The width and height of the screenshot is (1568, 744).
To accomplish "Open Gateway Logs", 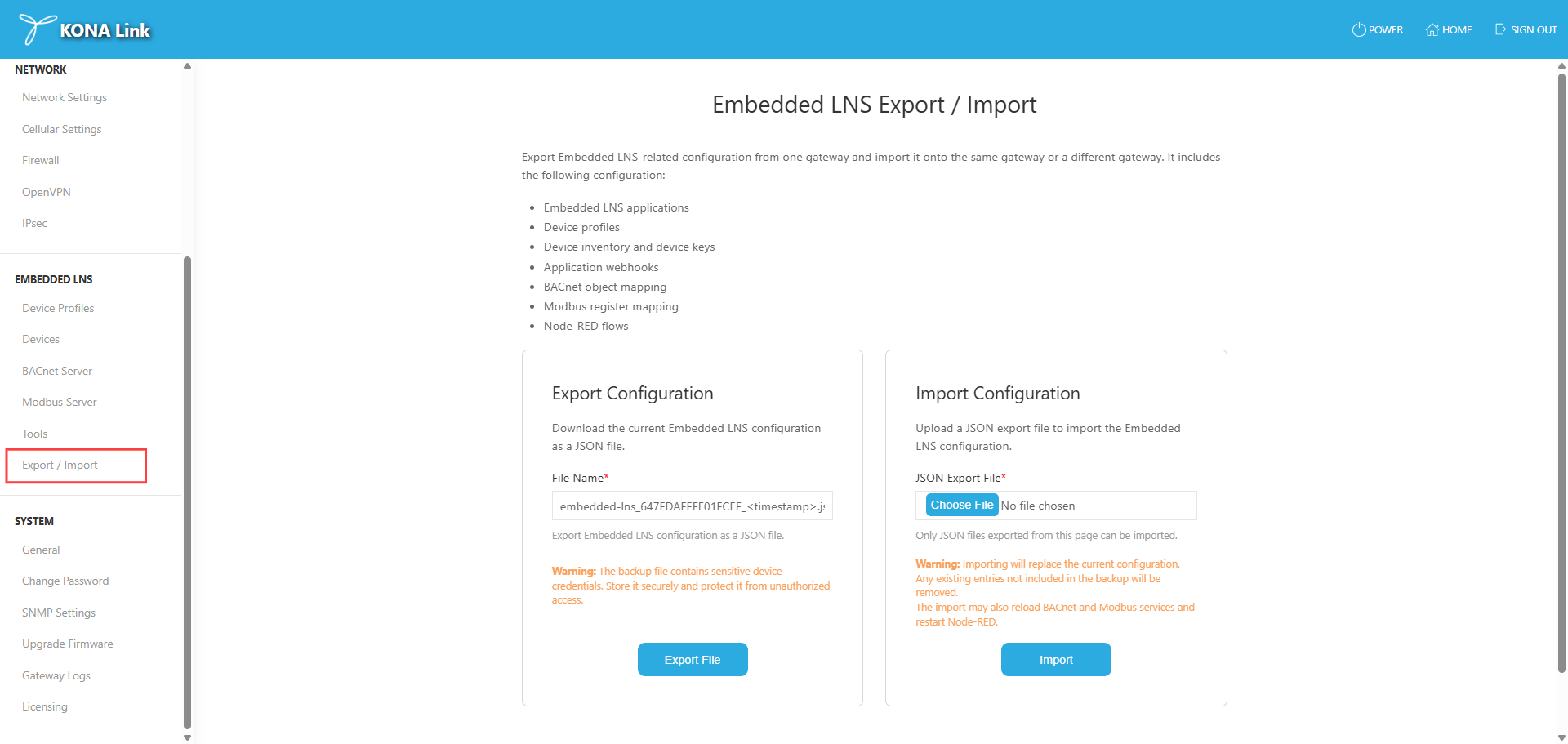I will 56,675.
